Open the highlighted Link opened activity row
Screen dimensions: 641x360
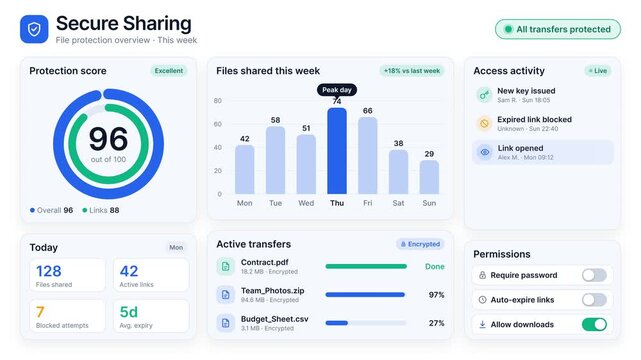[543, 152]
